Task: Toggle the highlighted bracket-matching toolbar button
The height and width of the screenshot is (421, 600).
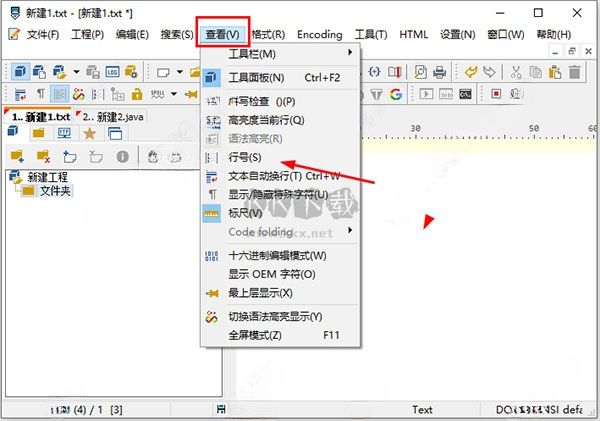Action: [59, 94]
